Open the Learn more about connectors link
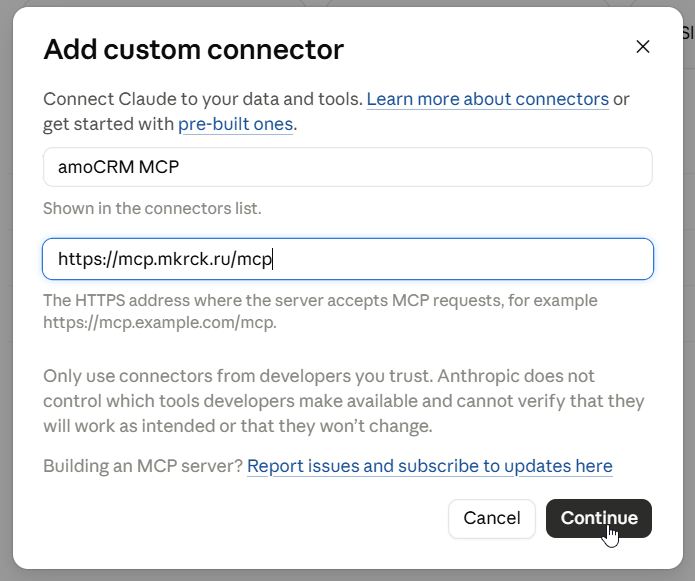Screen dimensions: 695x581 click(x=488, y=99)
